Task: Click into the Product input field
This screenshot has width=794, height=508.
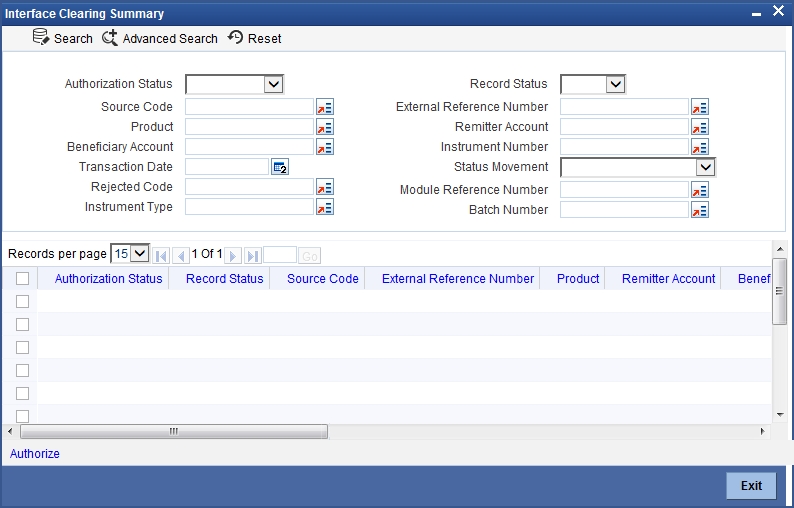Action: pyautogui.click(x=249, y=127)
